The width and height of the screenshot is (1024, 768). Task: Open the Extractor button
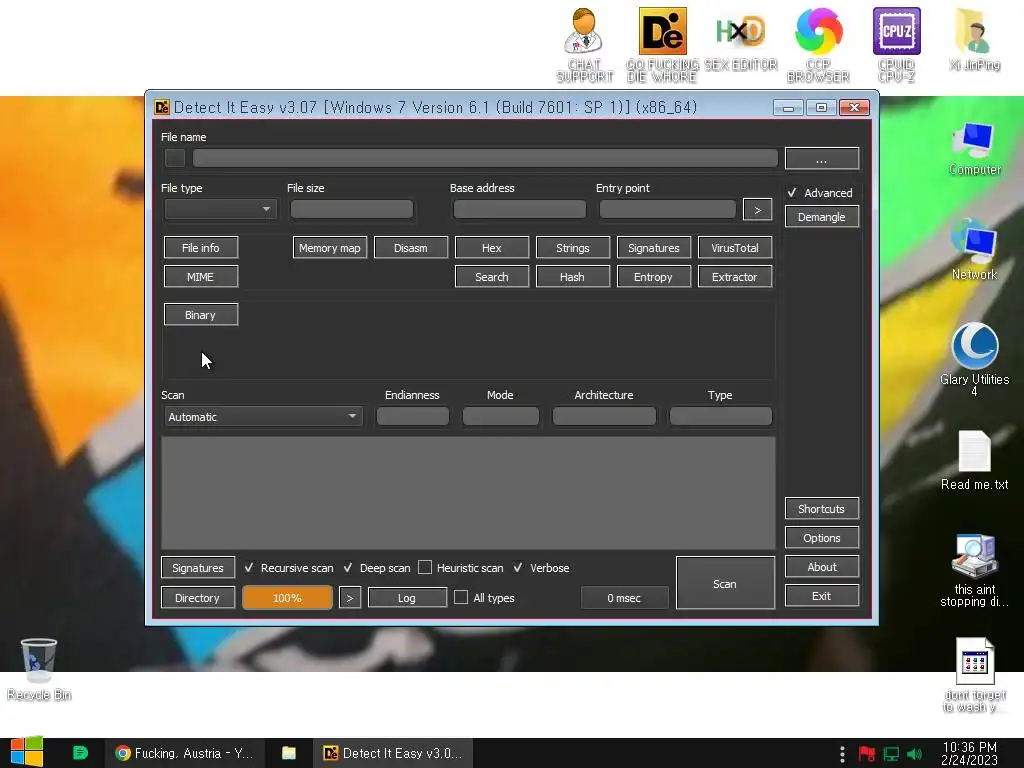tap(735, 277)
